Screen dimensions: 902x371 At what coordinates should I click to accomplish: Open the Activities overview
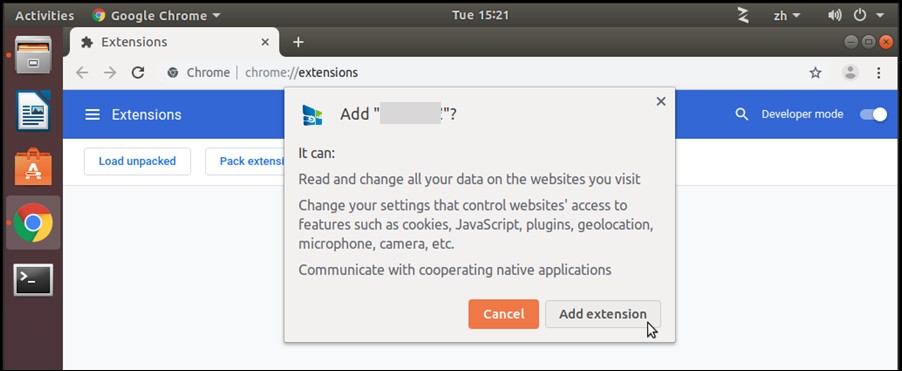point(44,16)
